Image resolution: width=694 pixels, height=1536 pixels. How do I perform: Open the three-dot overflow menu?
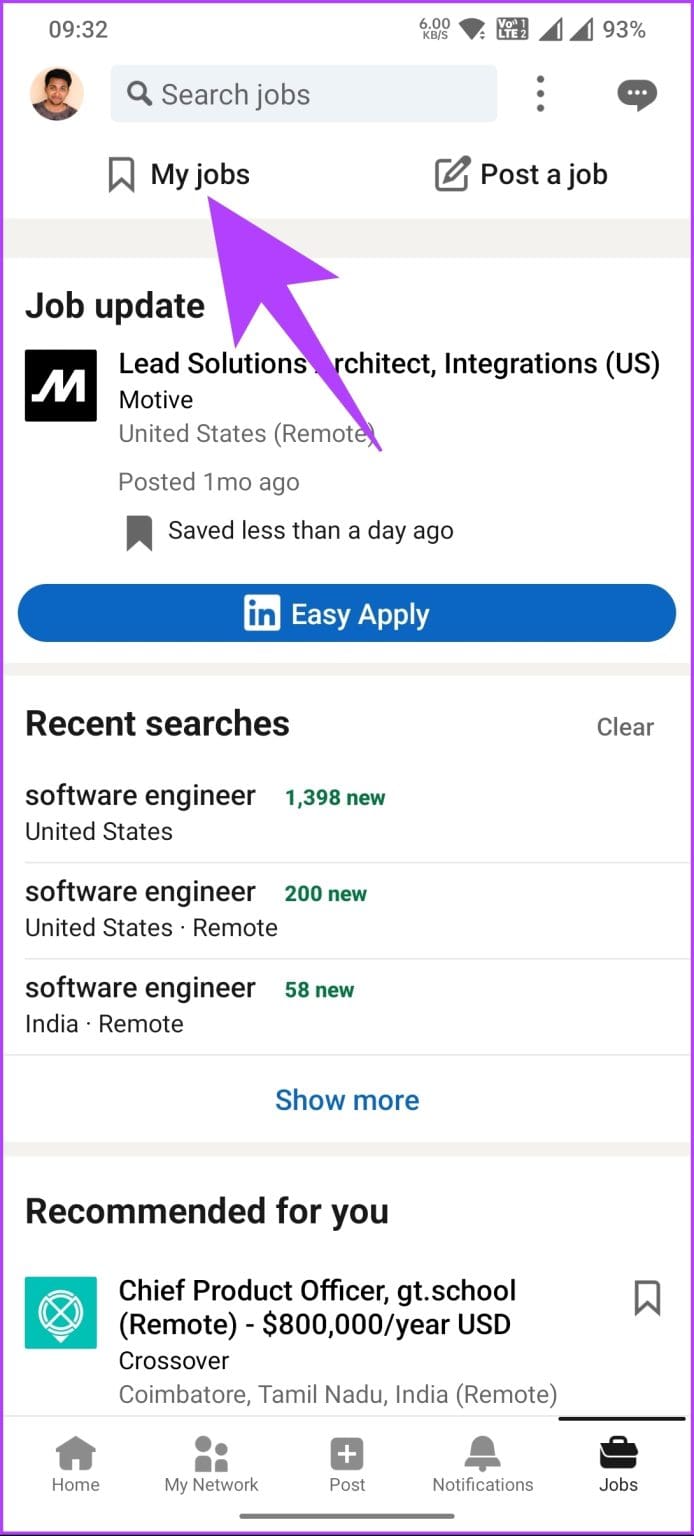pos(540,93)
